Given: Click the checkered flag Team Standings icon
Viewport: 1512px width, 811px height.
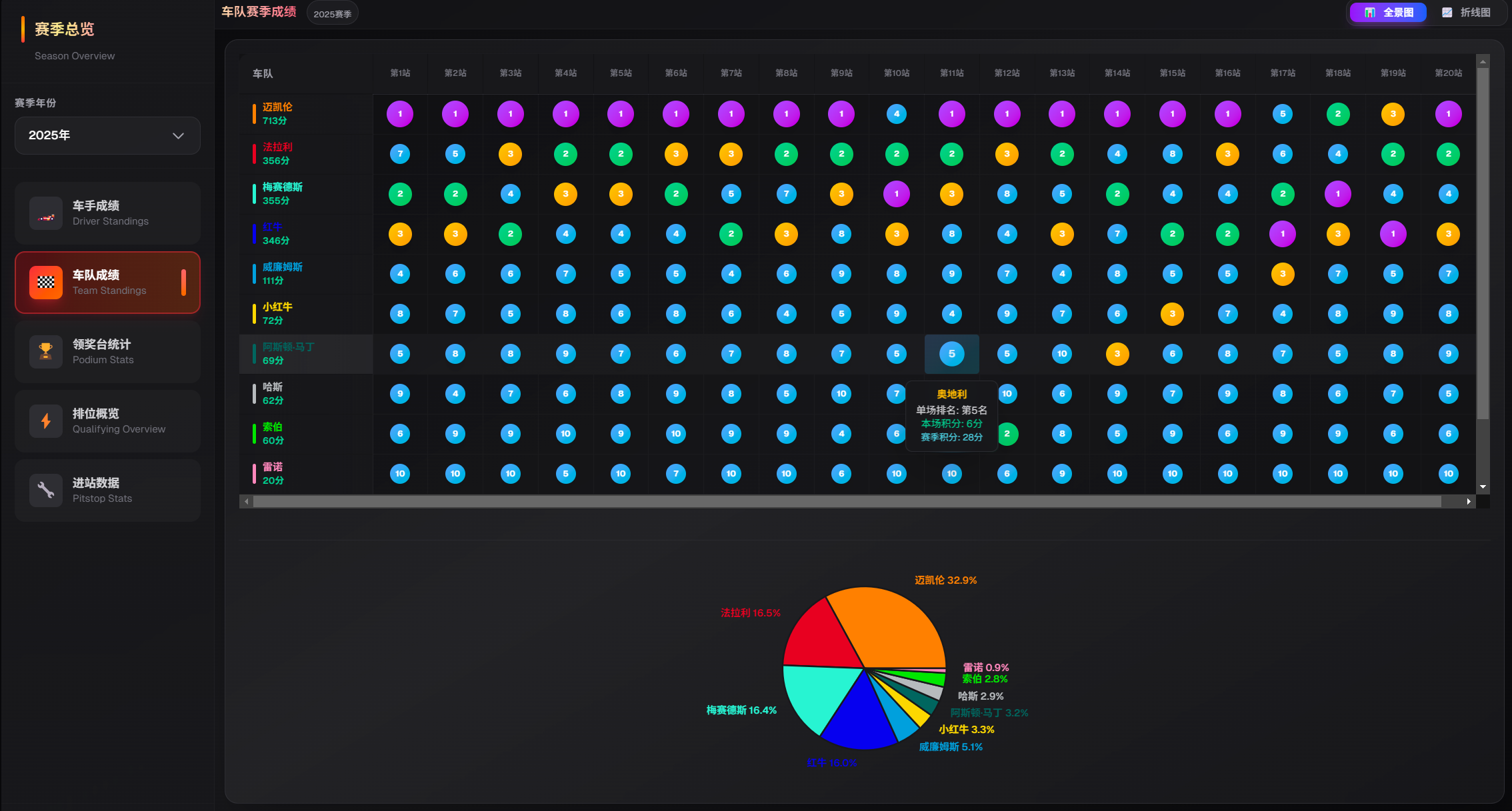Looking at the screenshot, I should (x=46, y=283).
